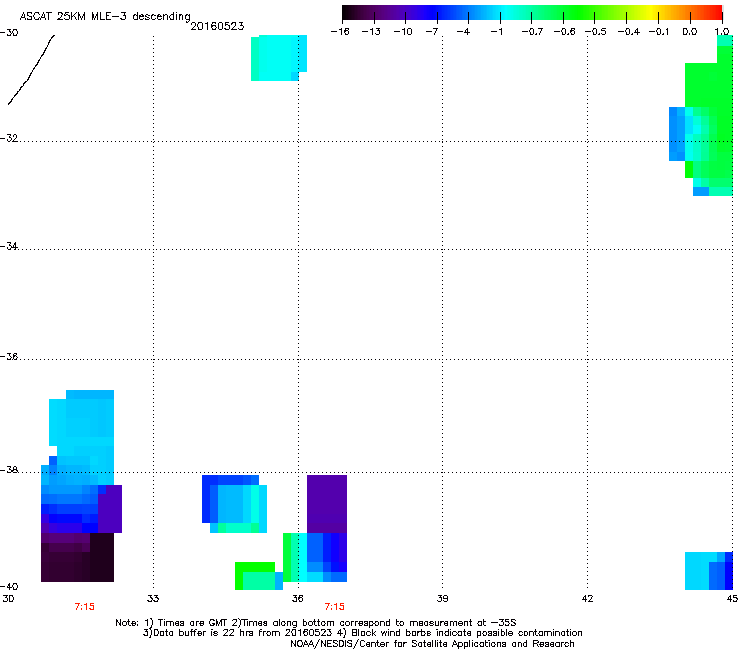Click the colorbar label -0.5
This screenshot has width=740, height=650.
[x=596, y=32]
